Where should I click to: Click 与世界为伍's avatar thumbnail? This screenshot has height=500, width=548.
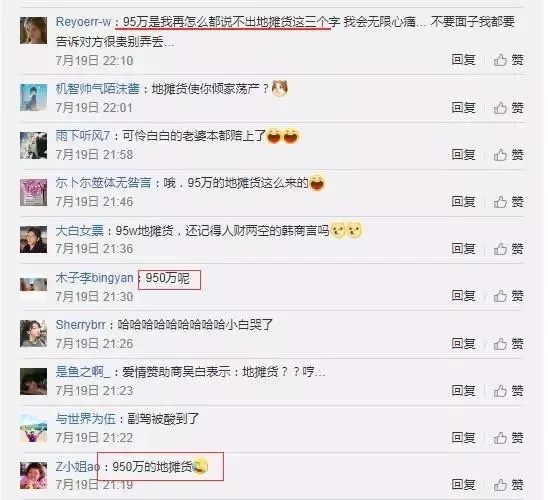(x=34, y=428)
